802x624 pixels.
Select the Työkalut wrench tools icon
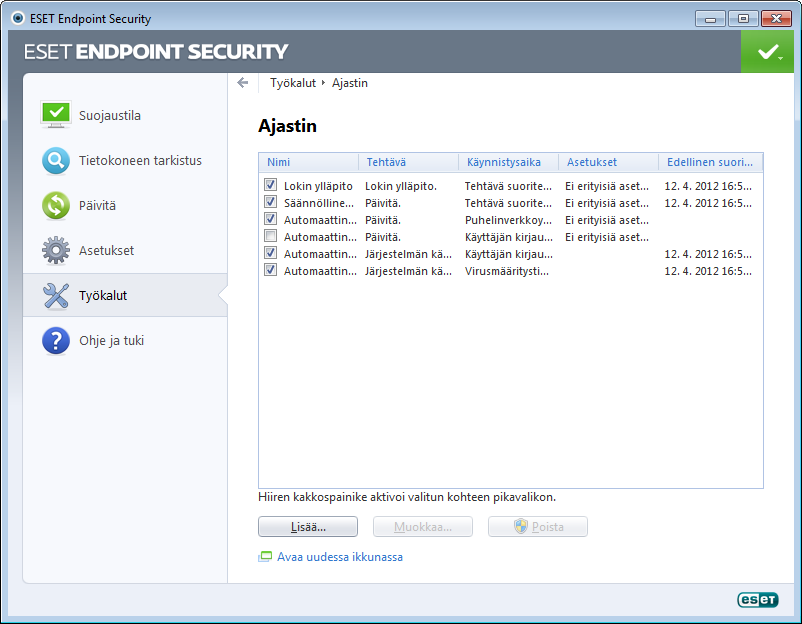coord(56,296)
